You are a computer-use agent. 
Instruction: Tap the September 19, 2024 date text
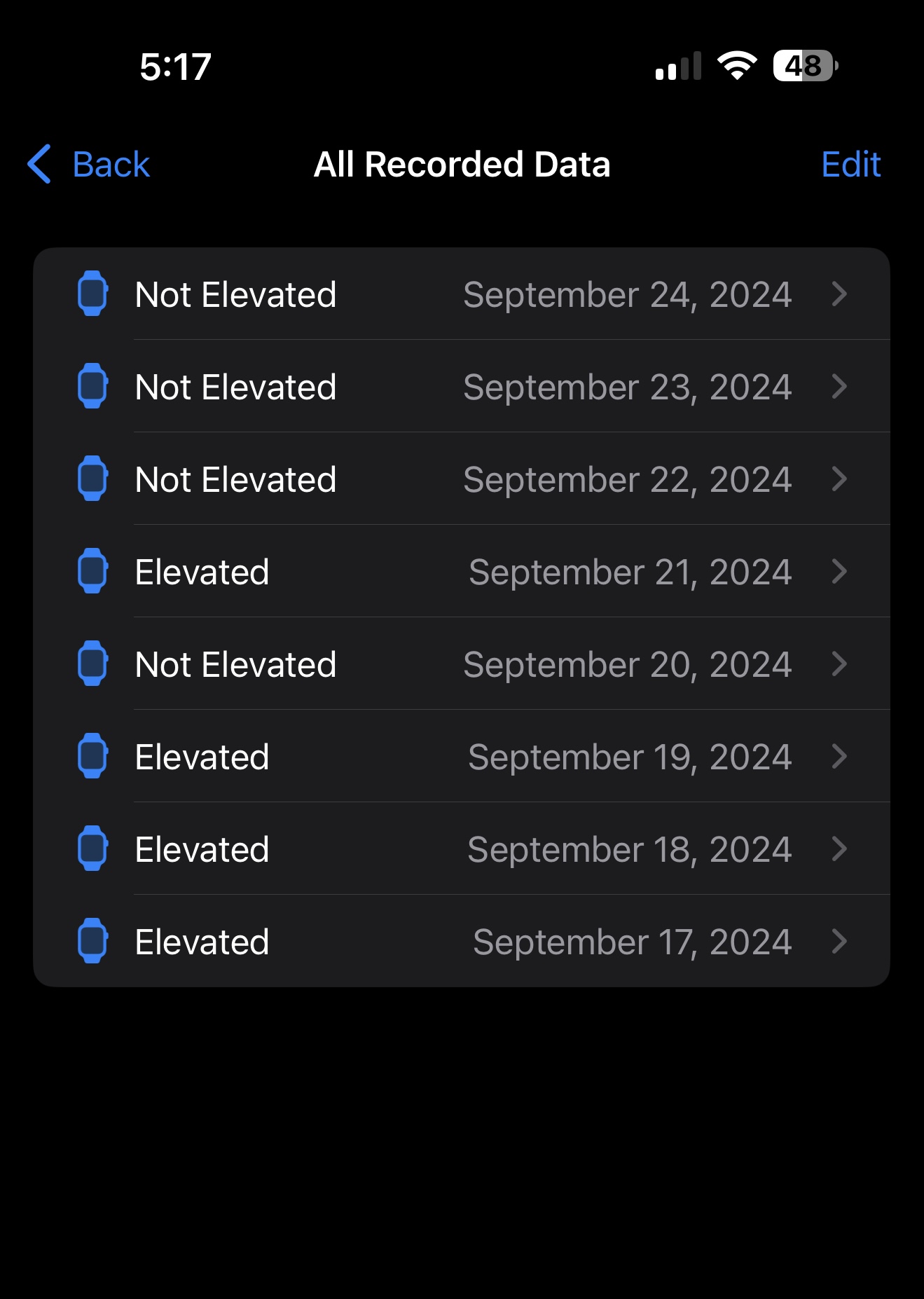point(629,757)
